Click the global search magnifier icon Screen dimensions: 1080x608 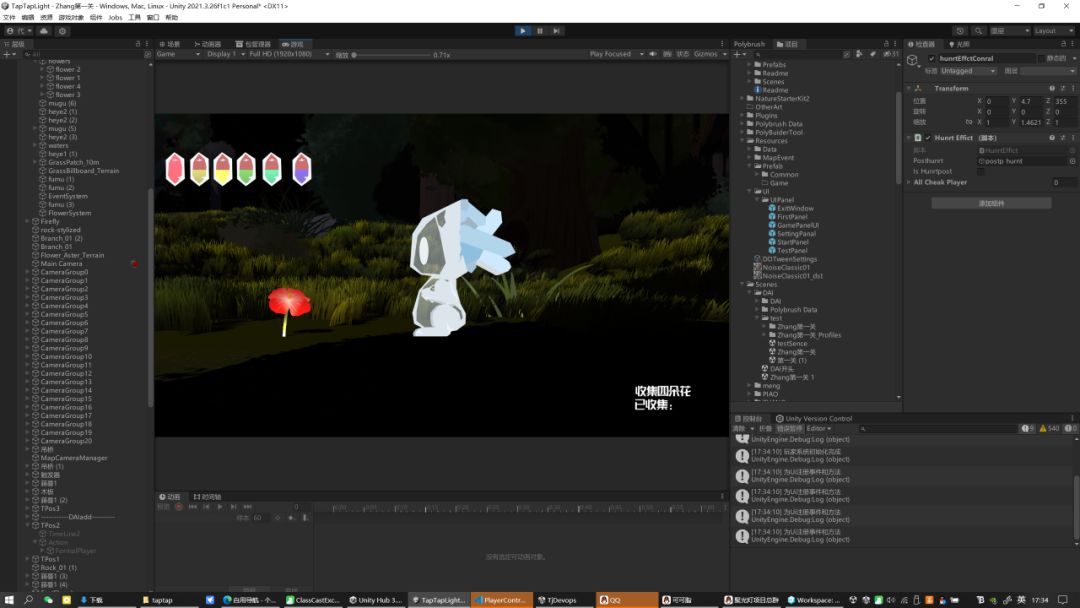point(979,31)
